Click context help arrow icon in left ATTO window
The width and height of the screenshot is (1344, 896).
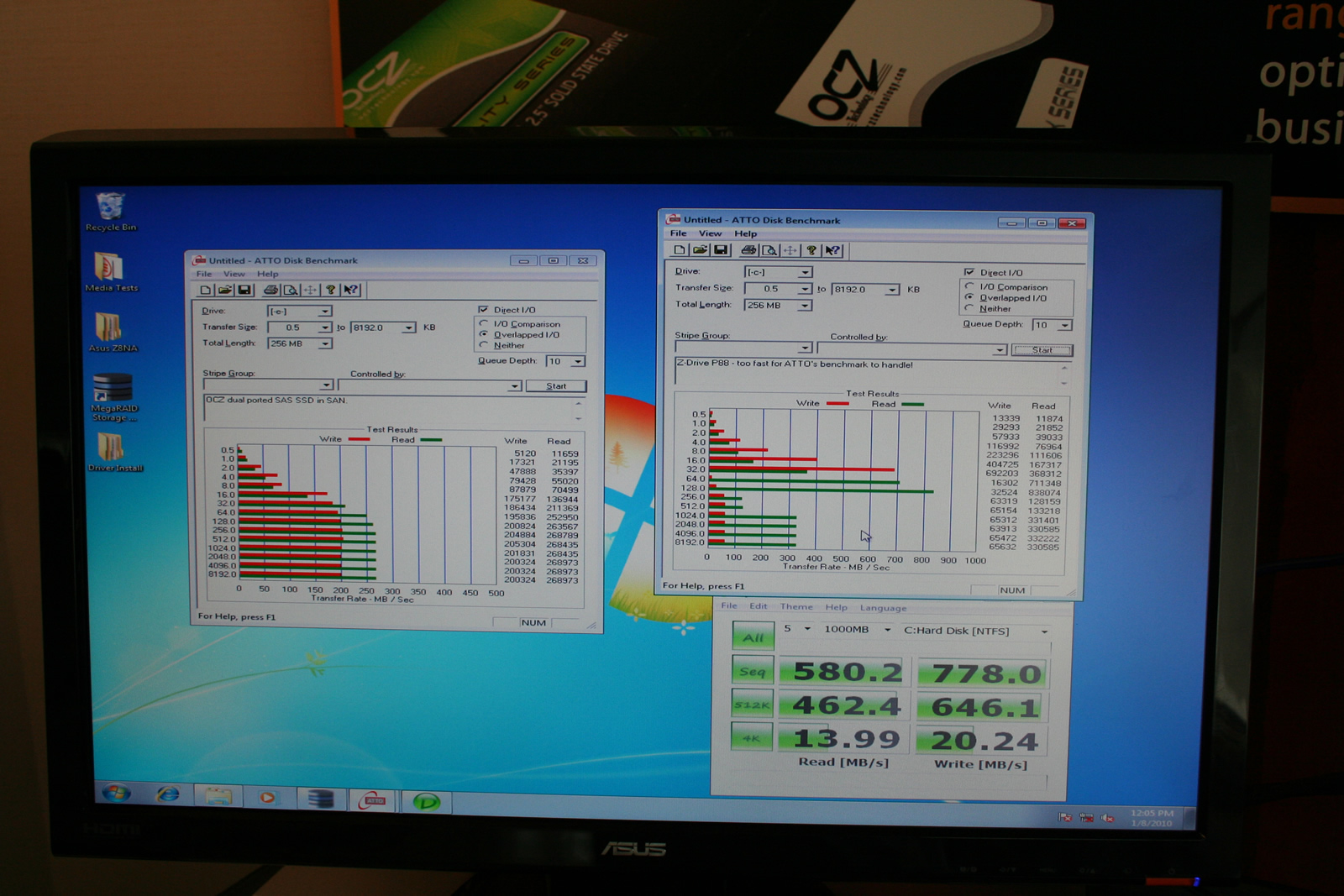[x=351, y=290]
